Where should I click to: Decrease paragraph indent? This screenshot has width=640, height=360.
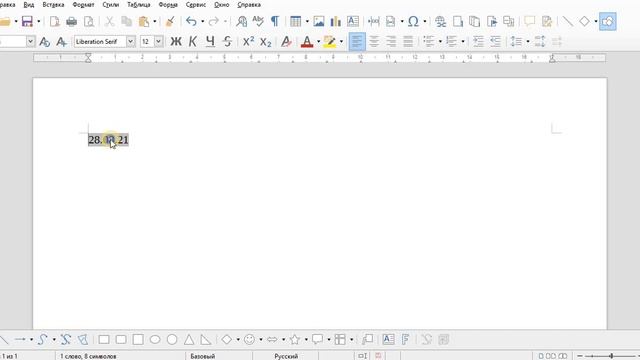495,41
